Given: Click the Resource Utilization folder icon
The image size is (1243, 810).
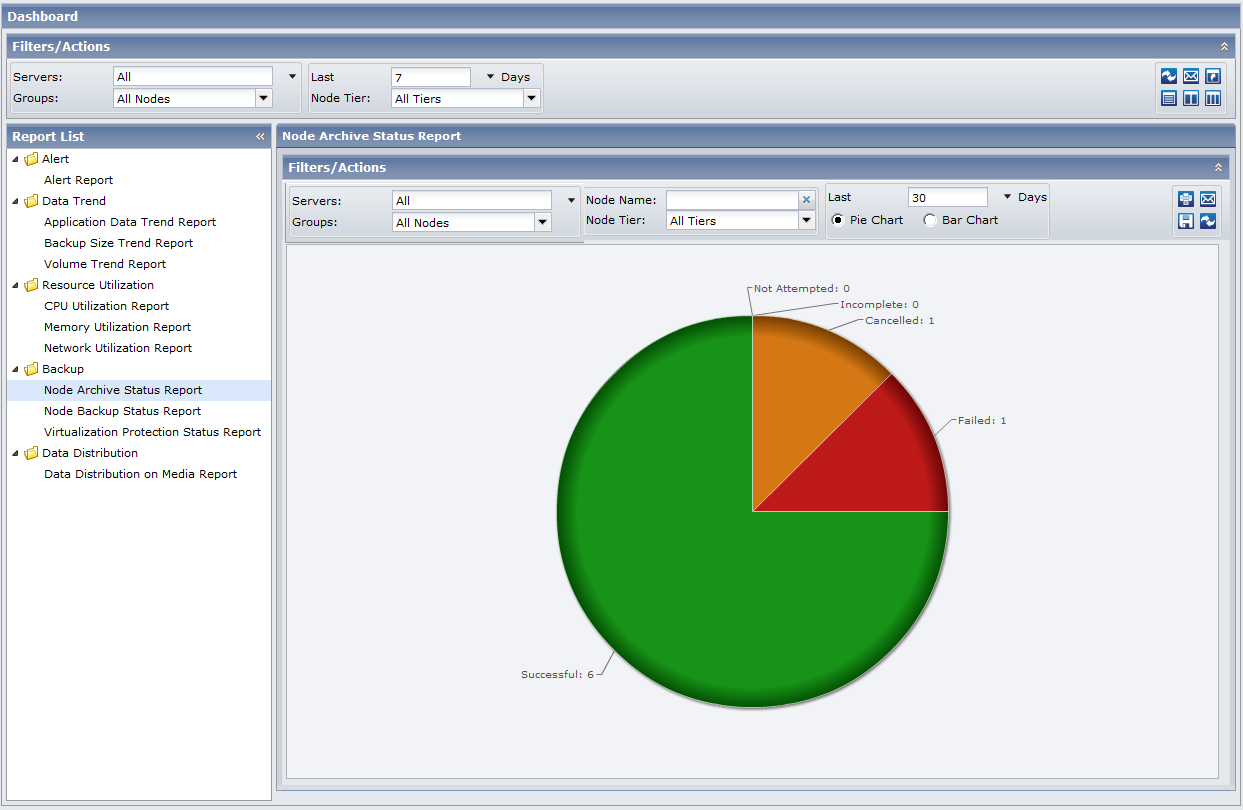Looking at the screenshot, I should 32,285.
